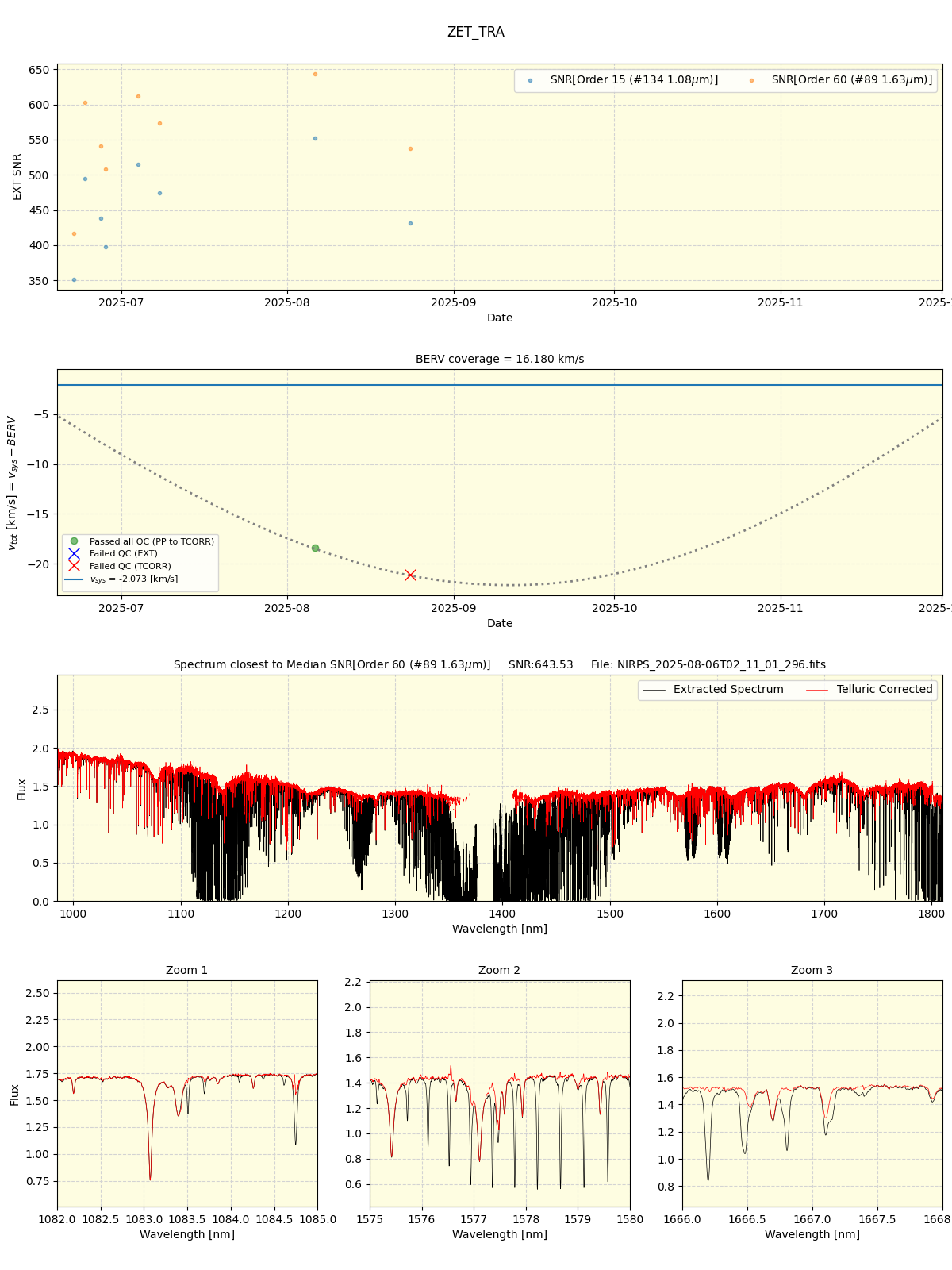Click the Extracted Spectrum legend entry

click(x=712, y=690)
